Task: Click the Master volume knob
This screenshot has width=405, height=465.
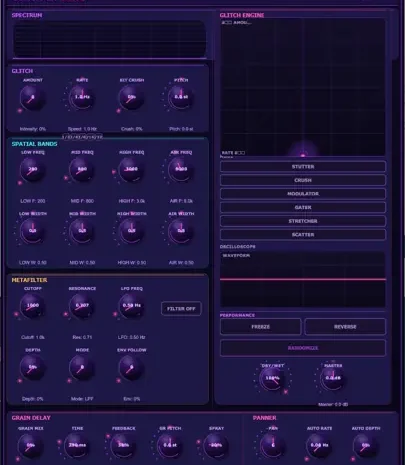Action: (x=333, y=378)
